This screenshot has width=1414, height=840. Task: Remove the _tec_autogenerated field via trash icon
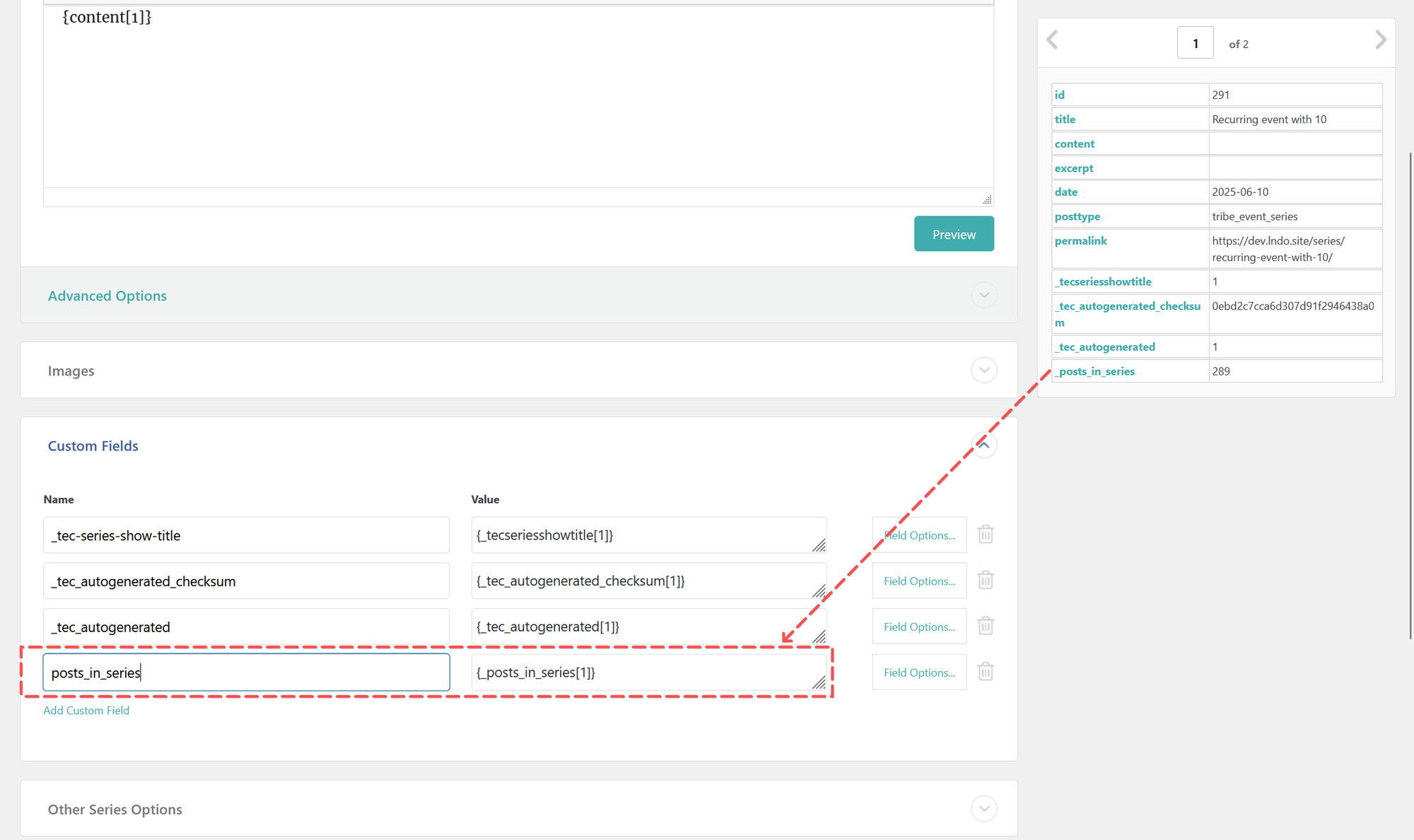pyautogui.click(x=986, y=626)
